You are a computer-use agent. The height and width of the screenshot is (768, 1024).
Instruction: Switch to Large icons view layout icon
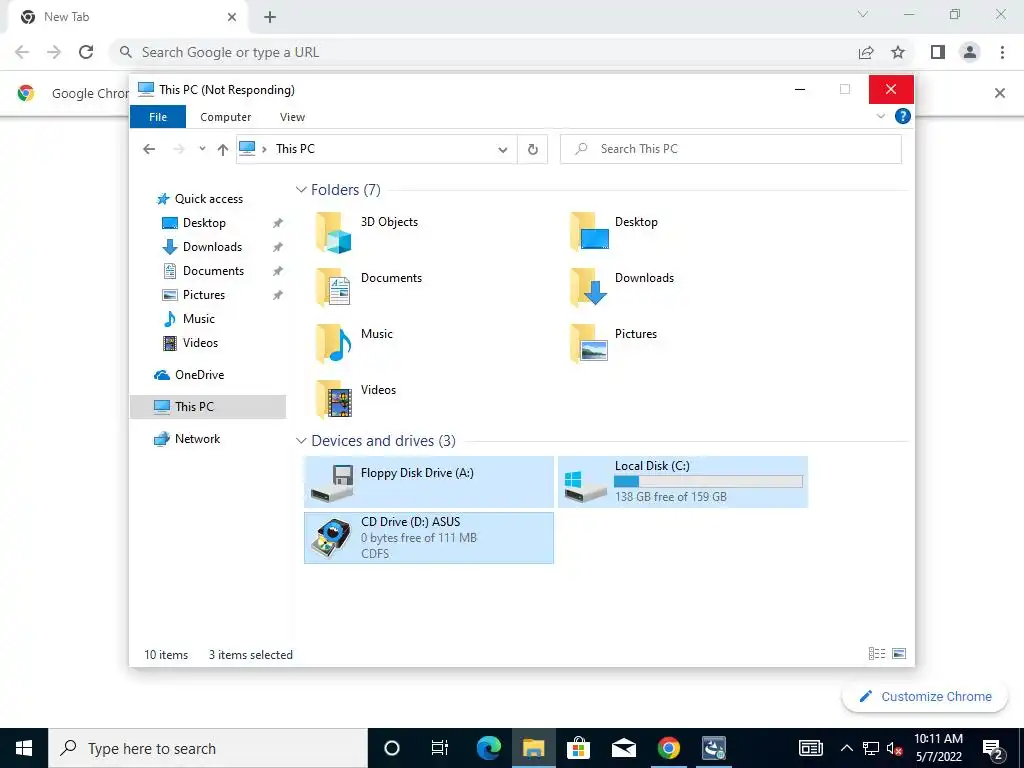click(x=899, y=654)
